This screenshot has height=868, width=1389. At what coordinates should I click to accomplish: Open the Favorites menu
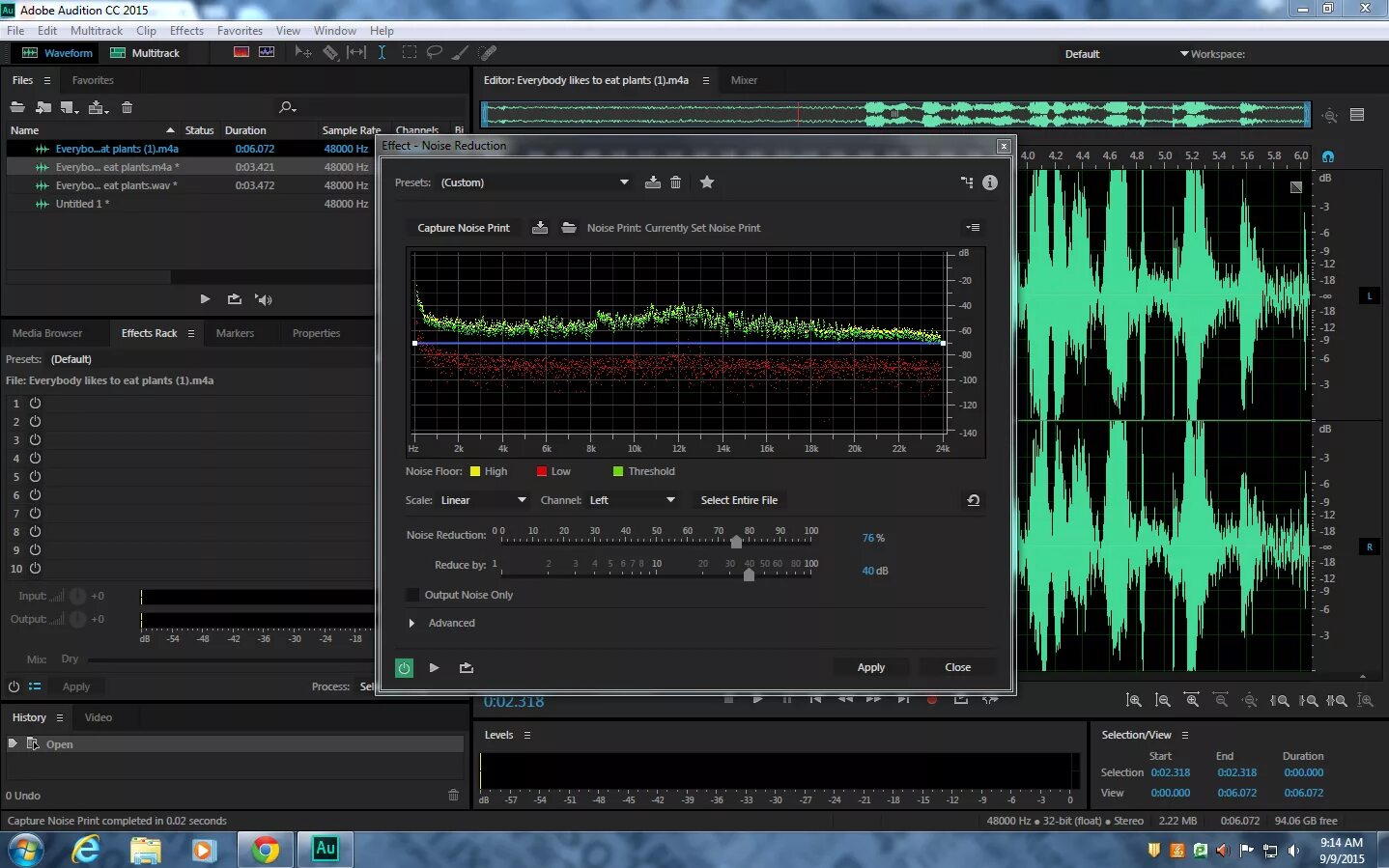coord(240,31)
